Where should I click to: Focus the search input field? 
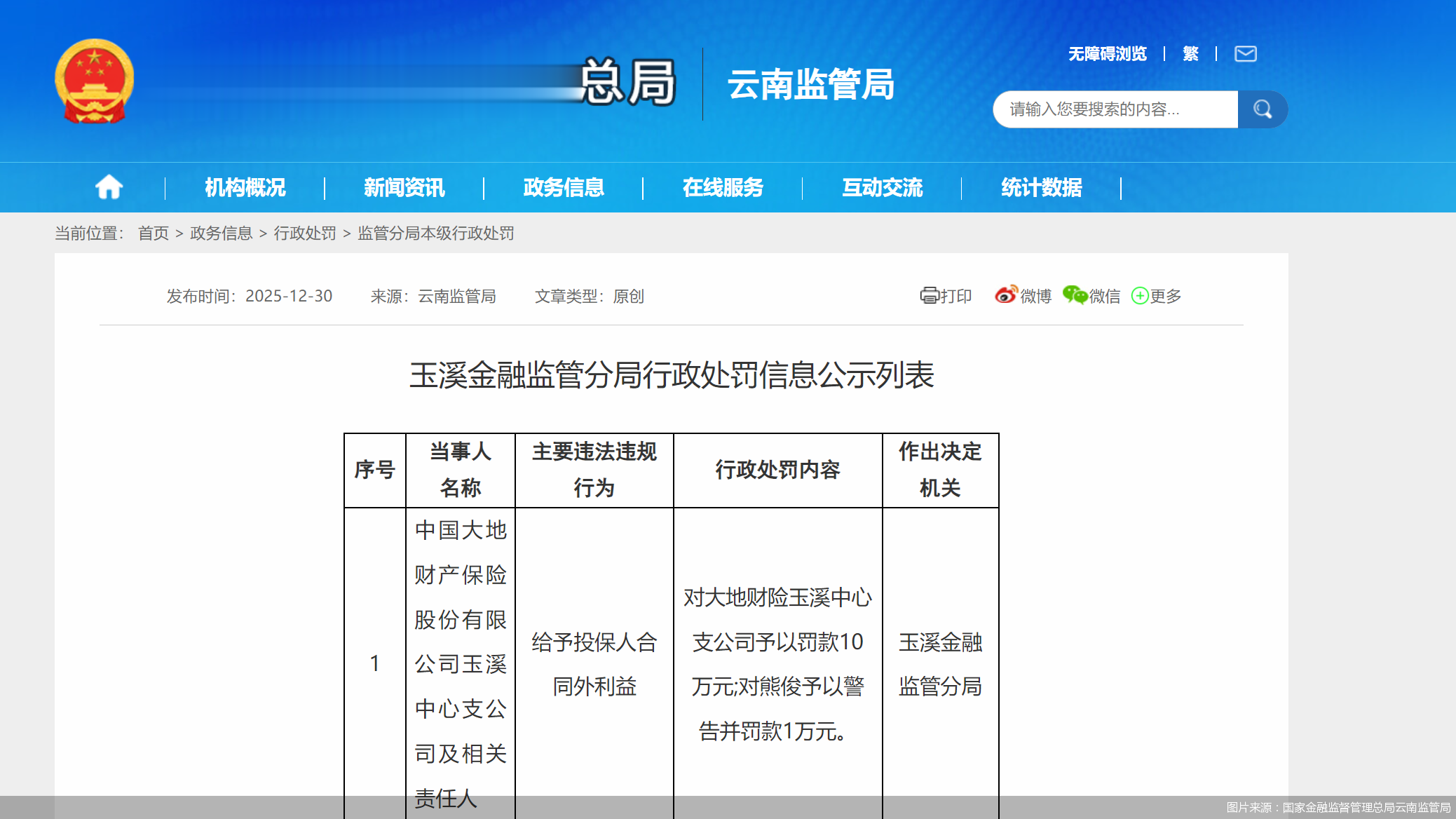click(1115, 109)
